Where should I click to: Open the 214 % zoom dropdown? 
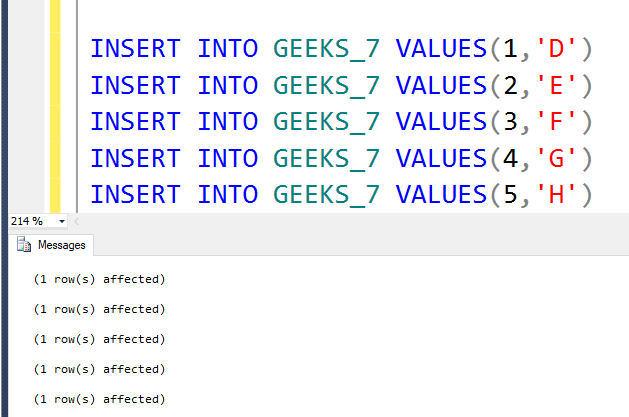coord(62,221)
